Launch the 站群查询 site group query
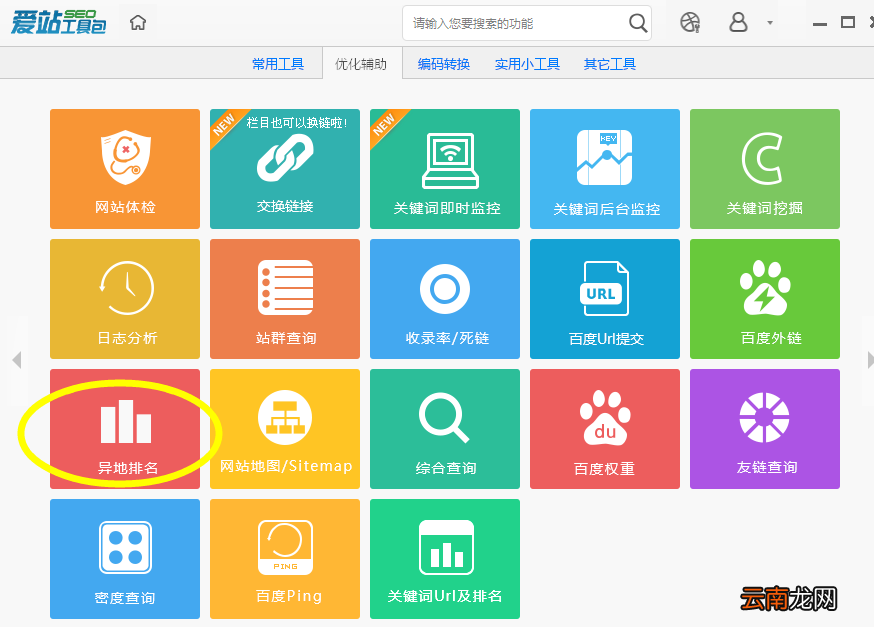874x627 pixels. [x=285, y=299]
